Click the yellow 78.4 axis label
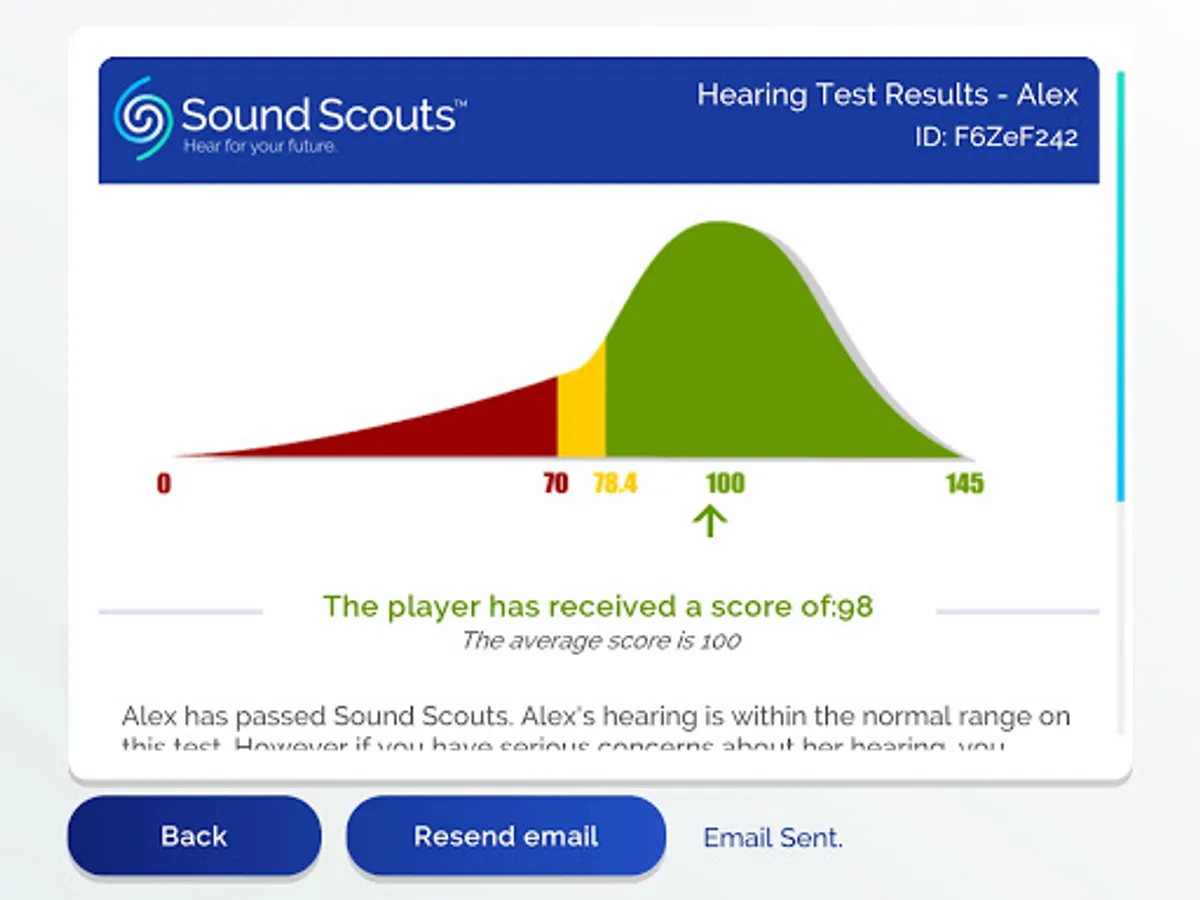 (x=614, y=484)
